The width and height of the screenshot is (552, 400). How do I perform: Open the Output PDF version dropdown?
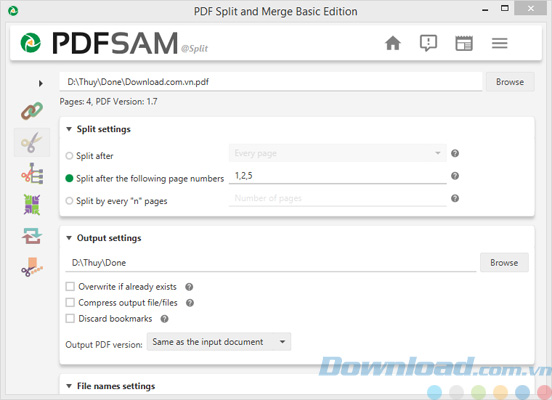(x=219, y=342)
